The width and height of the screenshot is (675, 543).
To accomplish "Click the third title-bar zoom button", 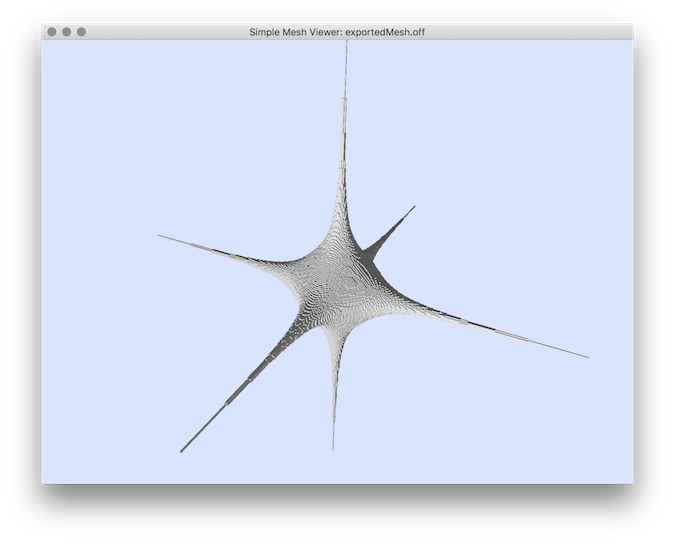I will click(81, 32).
